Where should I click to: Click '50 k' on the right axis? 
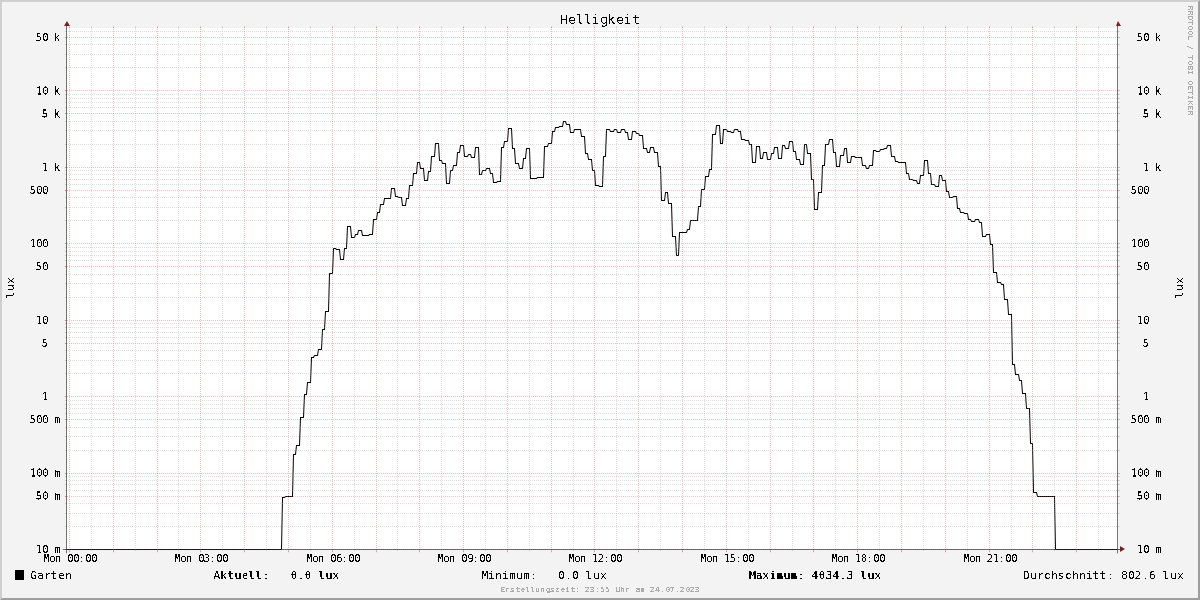(x=1148, y=37)
